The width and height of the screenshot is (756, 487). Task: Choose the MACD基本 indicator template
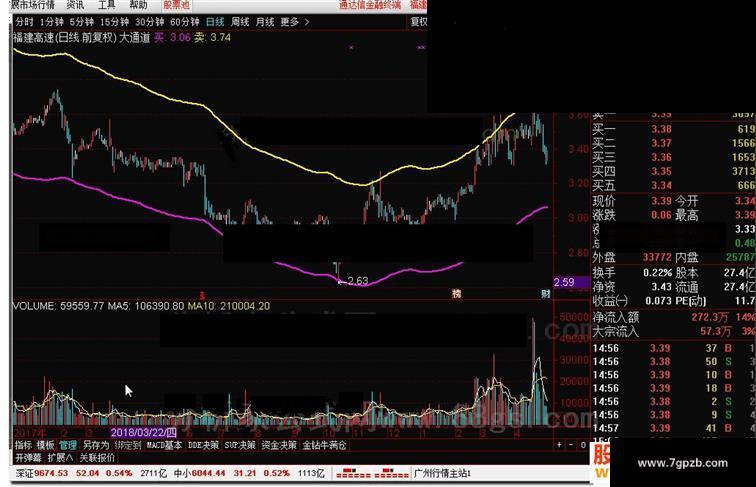[x=164, y=445]
